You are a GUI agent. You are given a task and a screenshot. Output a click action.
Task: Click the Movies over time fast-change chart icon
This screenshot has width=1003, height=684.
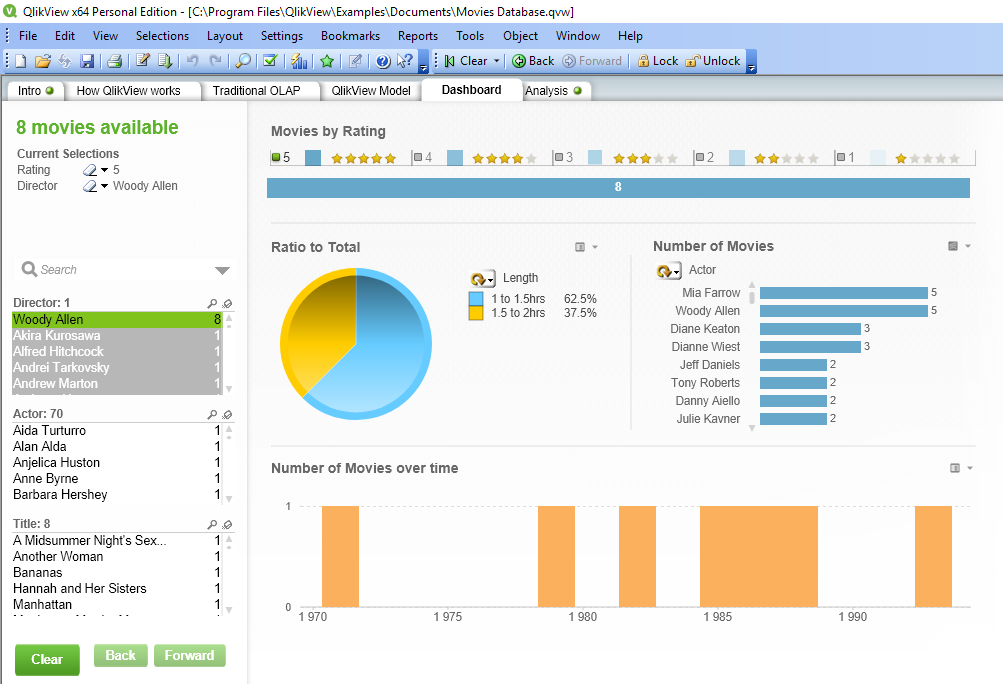pyautogui.click(x=955, y=468)
